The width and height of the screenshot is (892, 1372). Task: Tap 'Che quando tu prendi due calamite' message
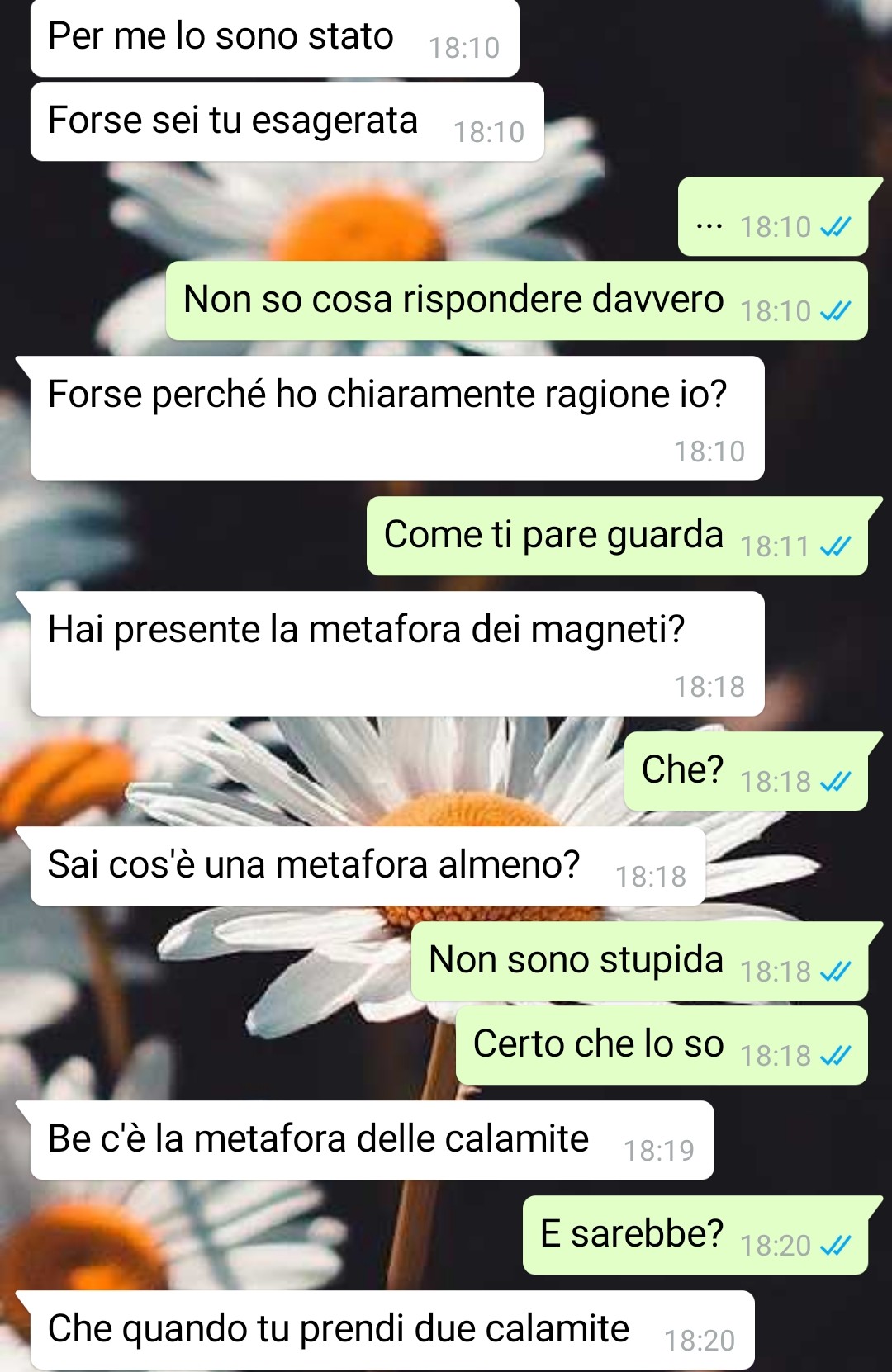(x=392, y=1330)
